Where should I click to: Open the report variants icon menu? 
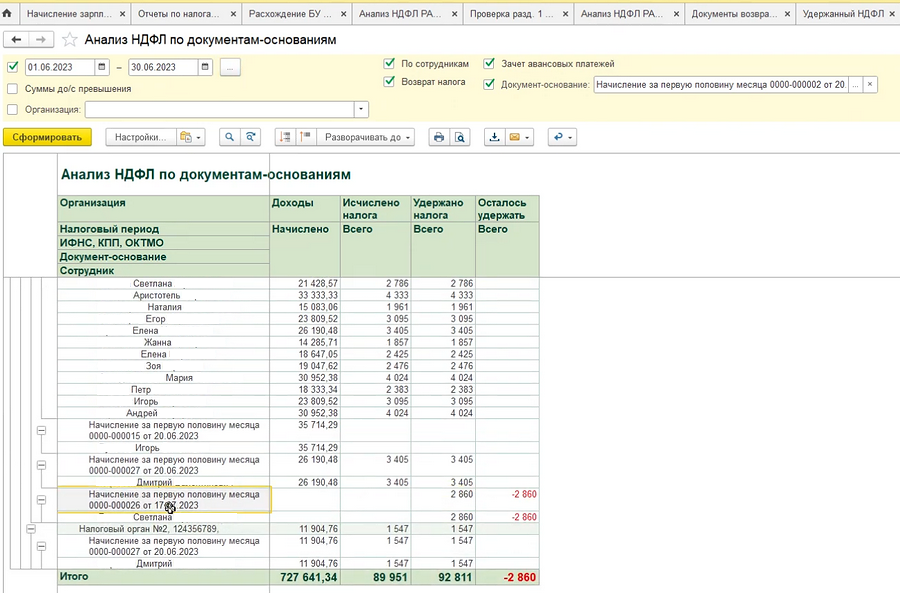click(191, 137)
